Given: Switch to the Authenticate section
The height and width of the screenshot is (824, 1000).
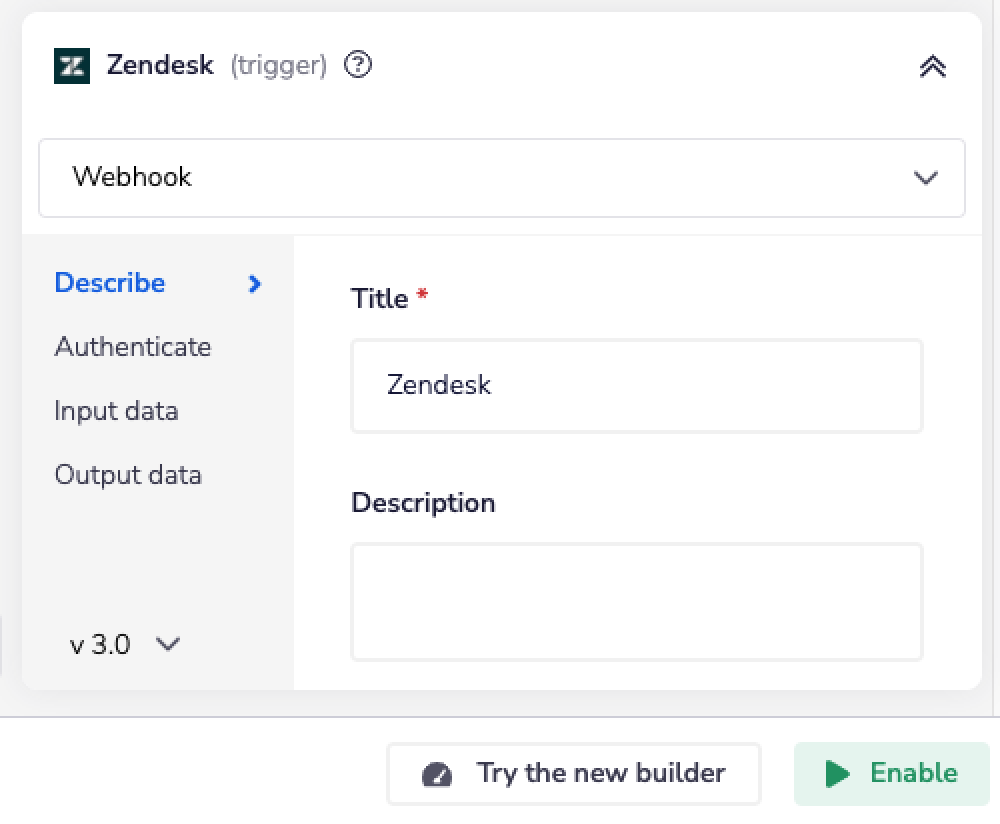Looking at the screenshot, I should click(132, 347).
